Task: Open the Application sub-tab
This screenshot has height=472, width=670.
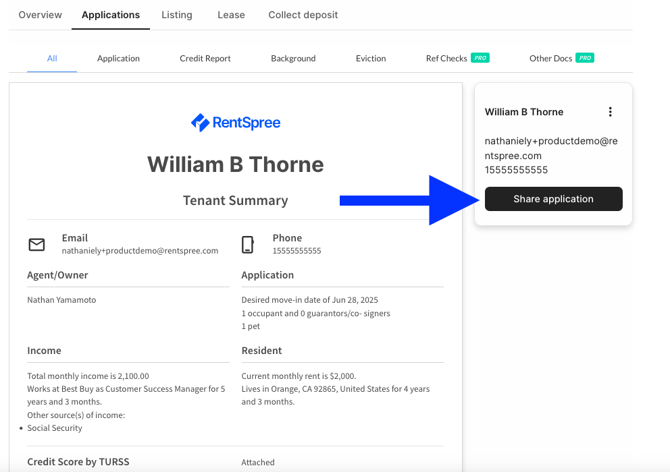Action: pos(118,59)
